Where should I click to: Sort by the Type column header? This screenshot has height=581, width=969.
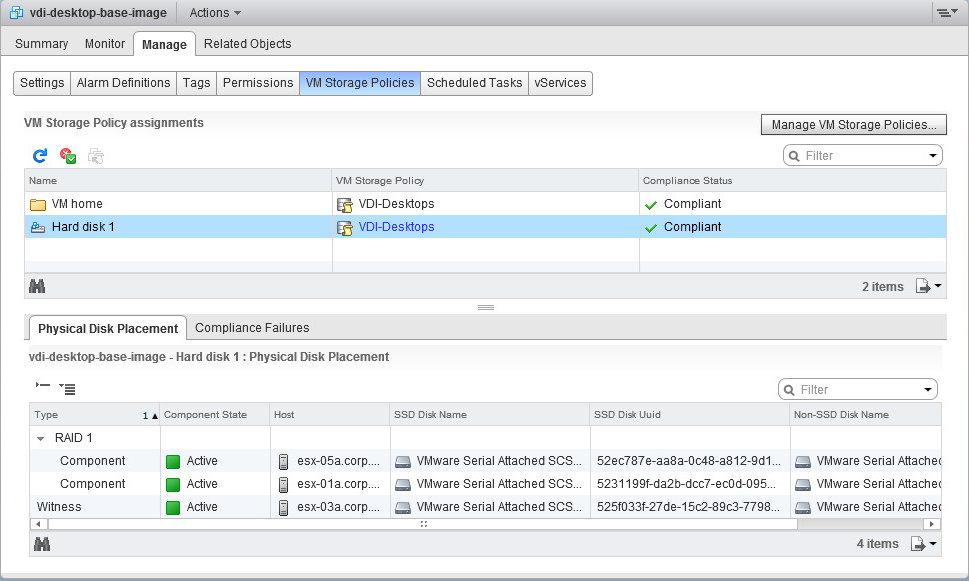click(x=80, y=415)
